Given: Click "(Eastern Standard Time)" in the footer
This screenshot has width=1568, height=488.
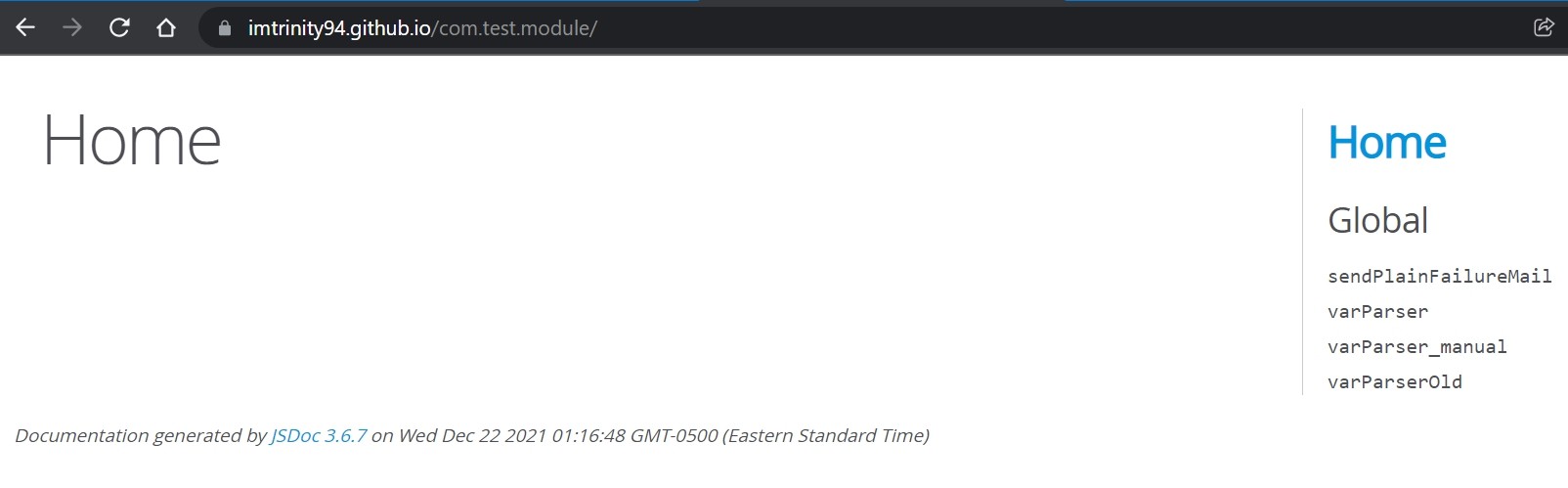Looking at the screenshot, I should click(x=826, y=436).
